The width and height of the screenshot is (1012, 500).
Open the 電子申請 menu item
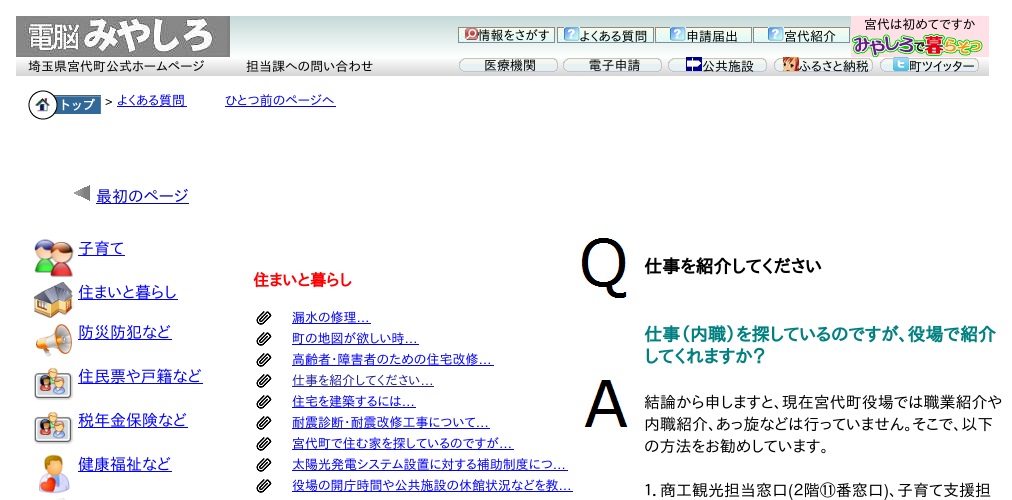(x=614, y=66)
